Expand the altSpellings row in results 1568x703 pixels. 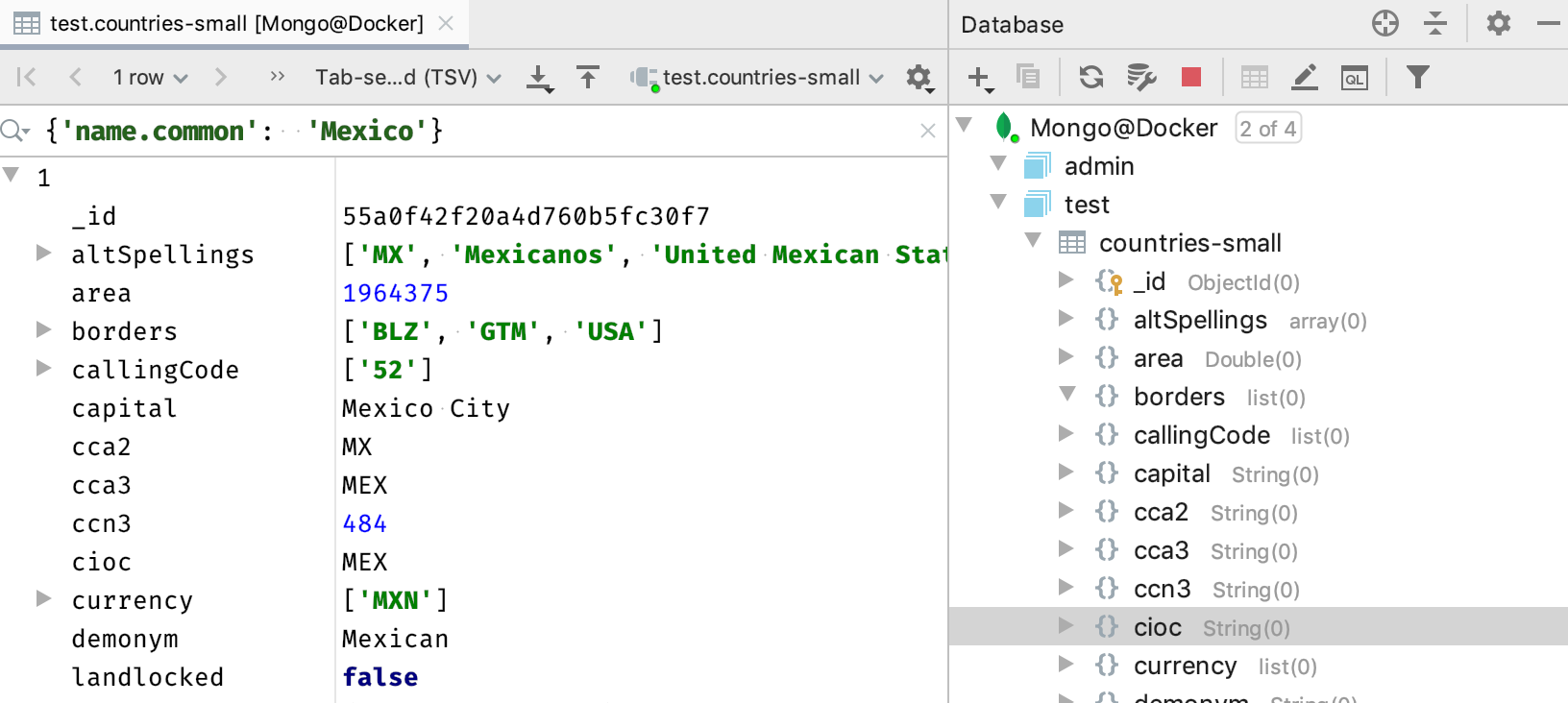(43, 254)
